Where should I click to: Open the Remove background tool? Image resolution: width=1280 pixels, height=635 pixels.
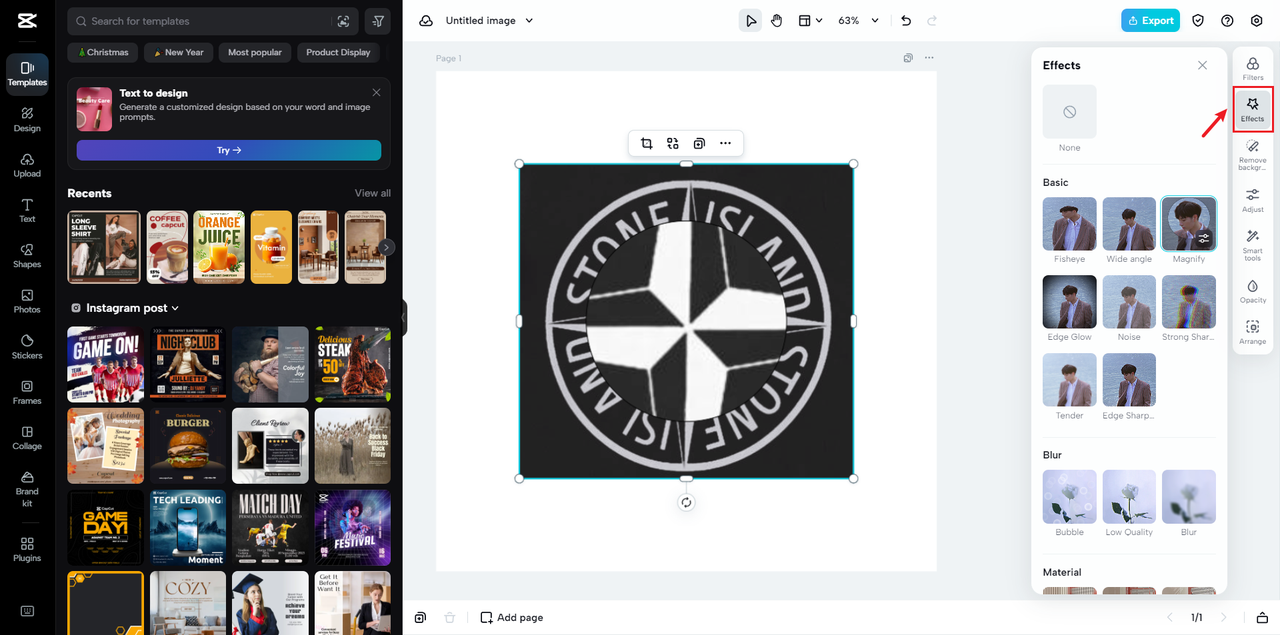(1252, 155)
